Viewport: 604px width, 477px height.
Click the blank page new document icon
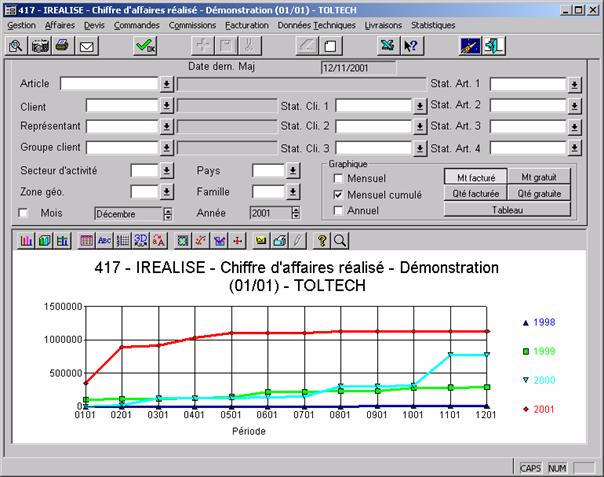click(330, 46)
